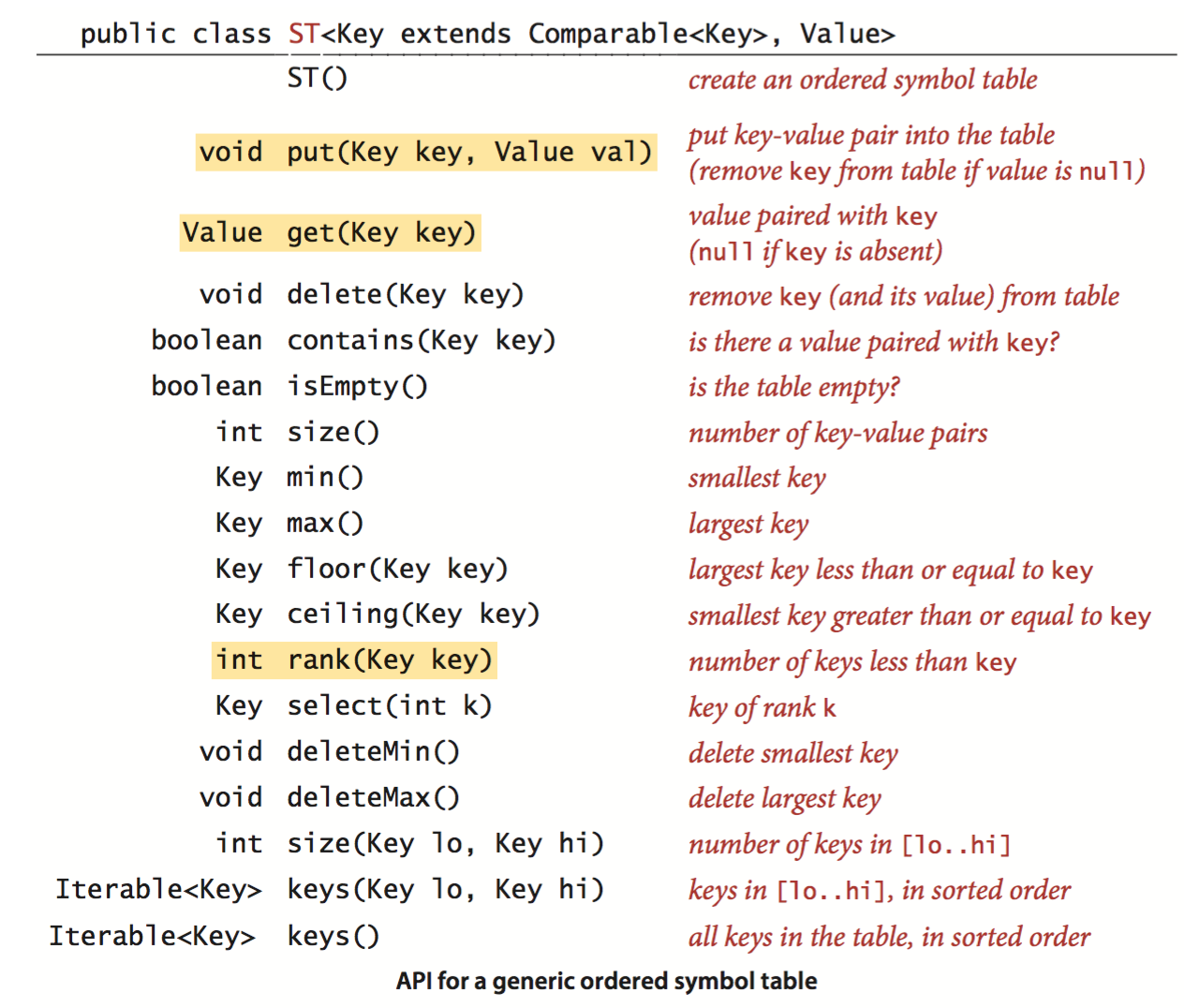1199x1008 pixels.
Task: Click the 'ST()' constructor signature
Action: (x=317, y=78)
